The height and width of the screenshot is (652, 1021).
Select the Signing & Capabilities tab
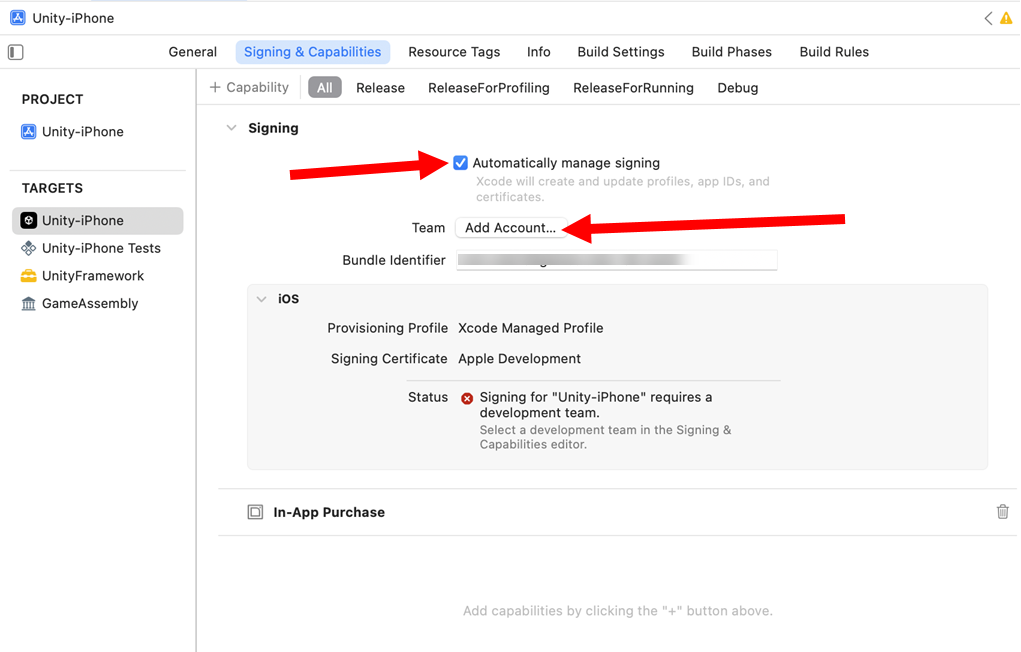pos(313,52)
